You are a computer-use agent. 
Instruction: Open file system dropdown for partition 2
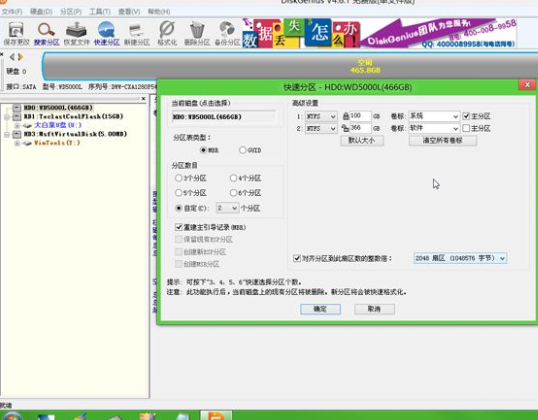click(321, 128)
